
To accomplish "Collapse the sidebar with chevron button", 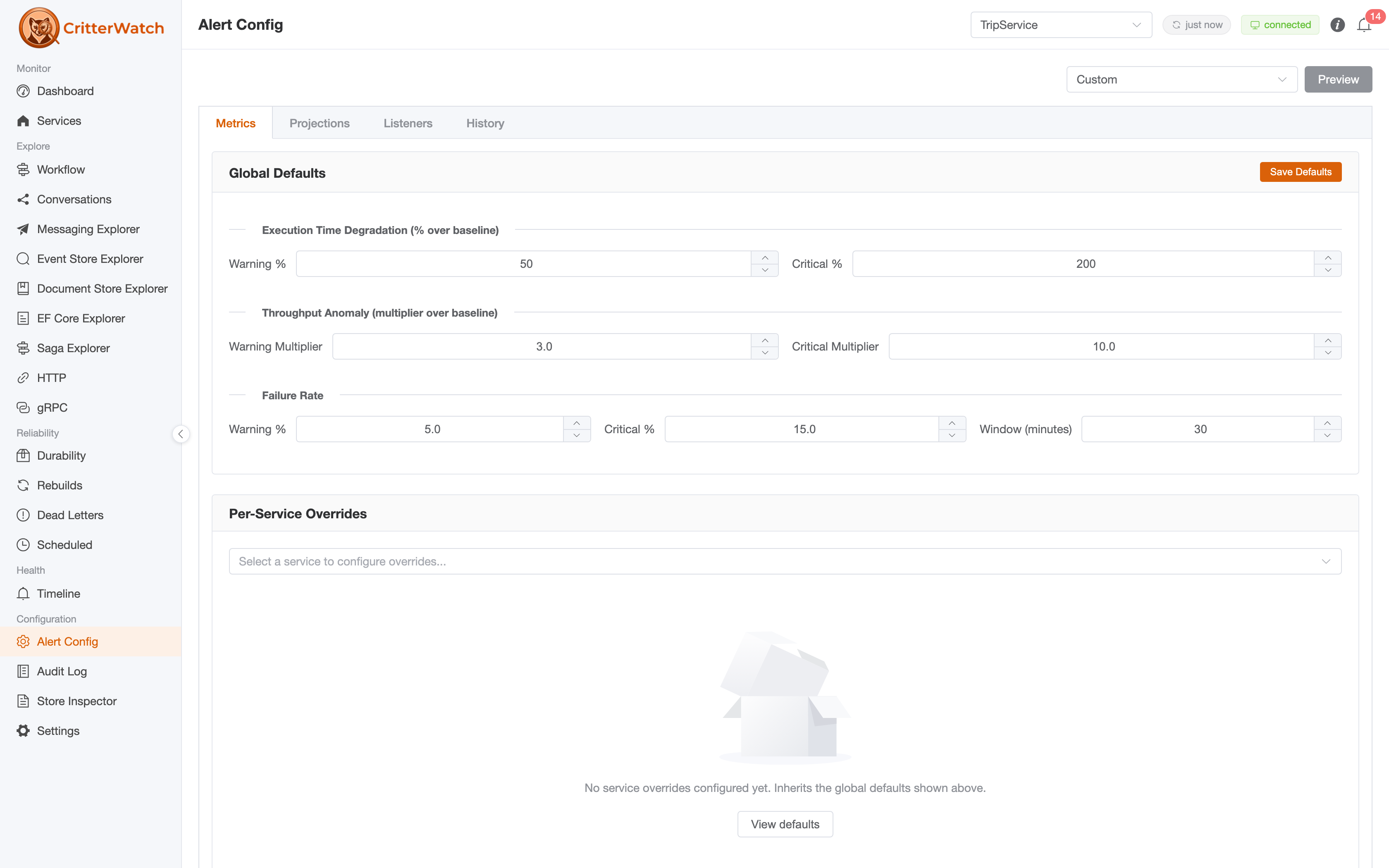I will pos(181,434).
